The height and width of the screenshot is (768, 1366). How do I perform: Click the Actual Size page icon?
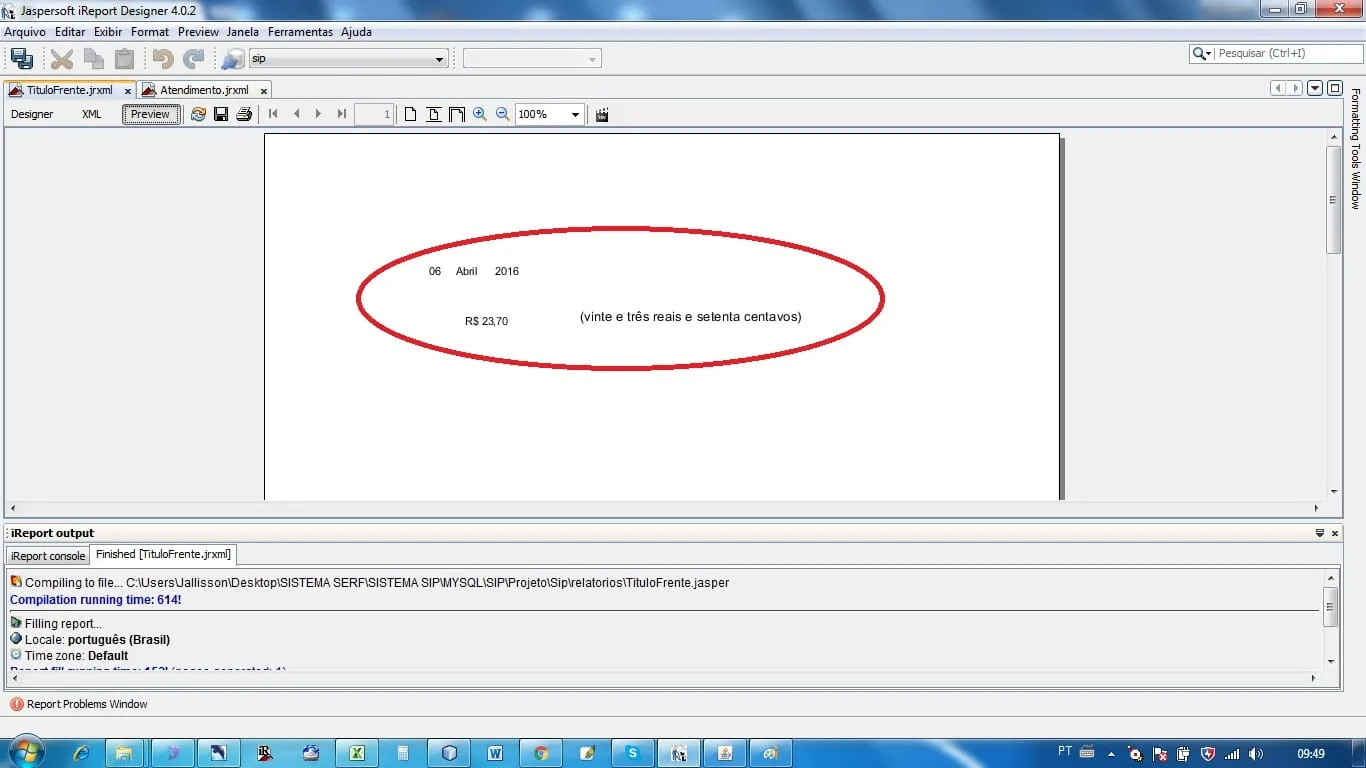[411, 114]
